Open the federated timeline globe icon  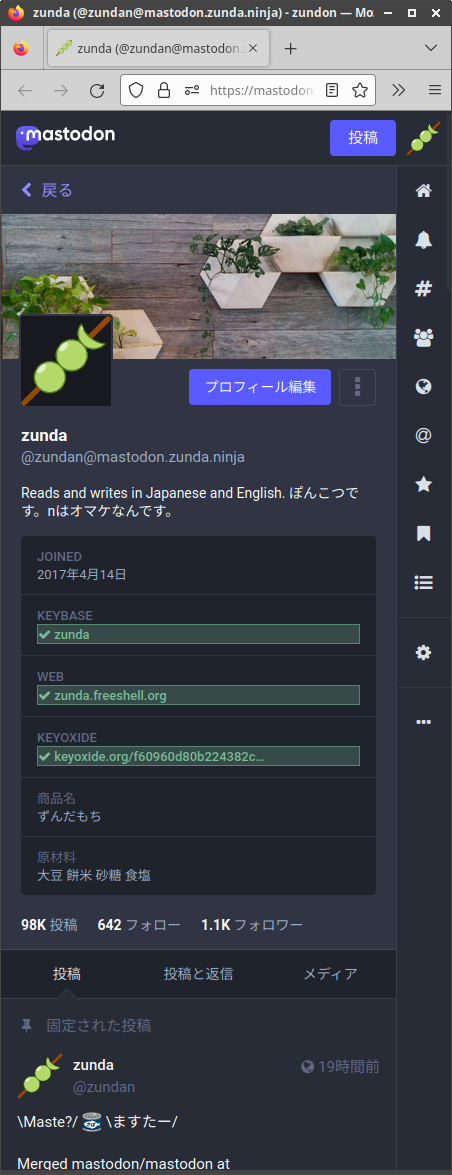[x=424, y=387]
